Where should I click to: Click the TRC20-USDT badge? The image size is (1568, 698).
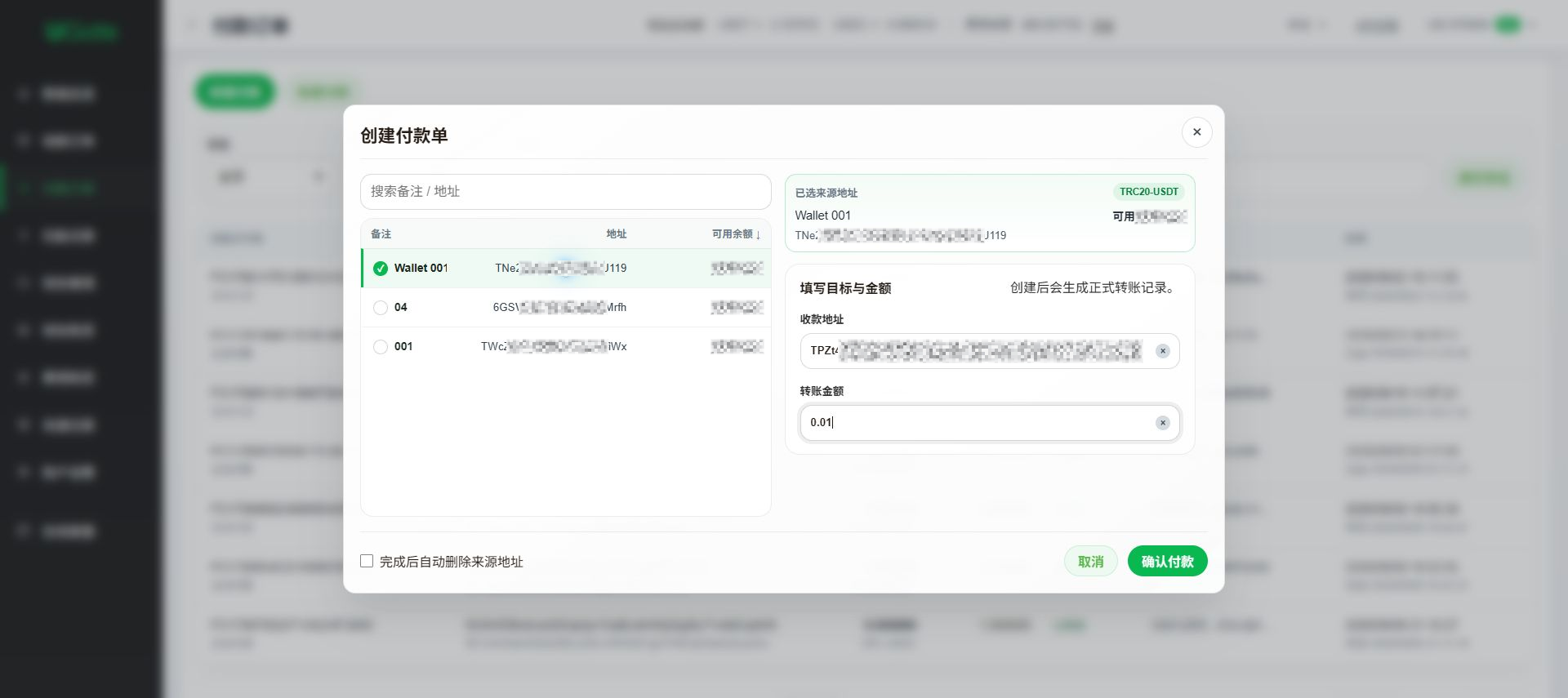click(x=1149, y=192)
